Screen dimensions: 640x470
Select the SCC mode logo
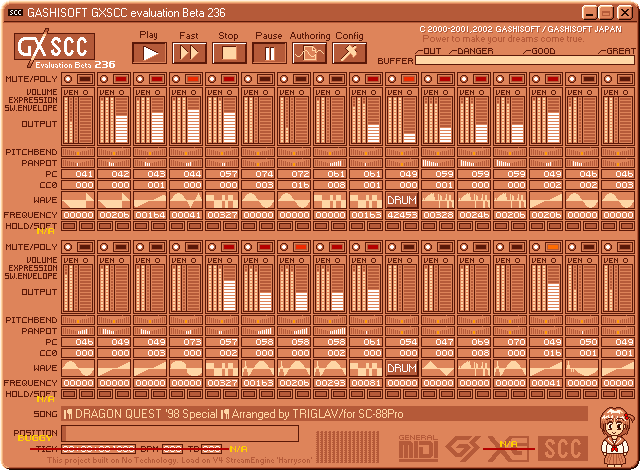tap(563, 448)
